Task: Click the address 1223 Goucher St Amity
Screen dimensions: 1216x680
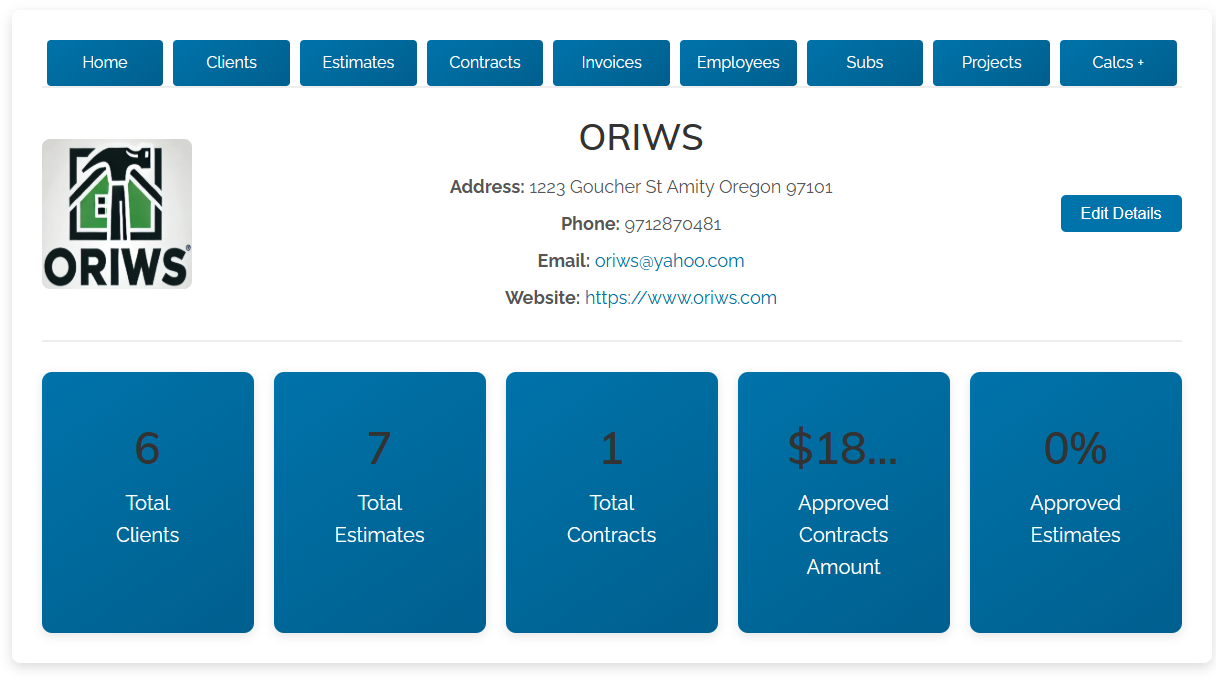Action: pos(681,187)
